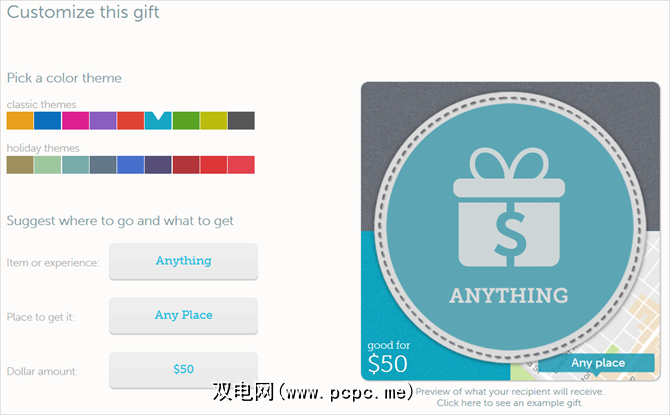This screenshot has height=415, width=670.
Task: Change the $50 dollar amount button
Action: pyautogui.click(x=183, y=370)
